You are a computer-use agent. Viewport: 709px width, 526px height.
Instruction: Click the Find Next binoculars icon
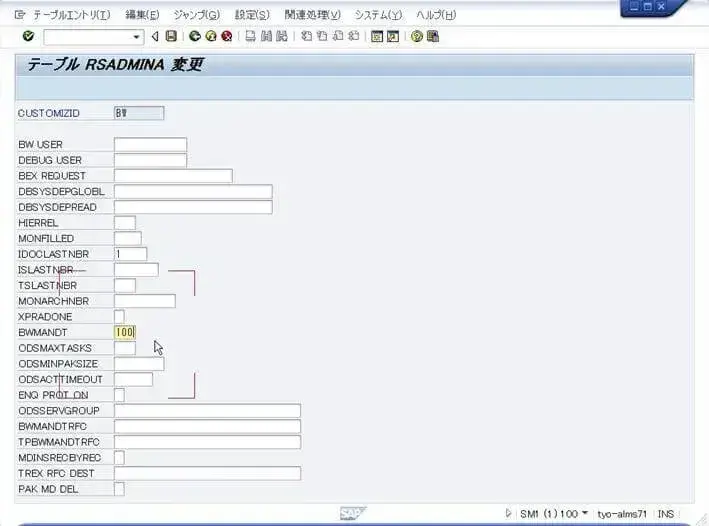click(282, 36)
